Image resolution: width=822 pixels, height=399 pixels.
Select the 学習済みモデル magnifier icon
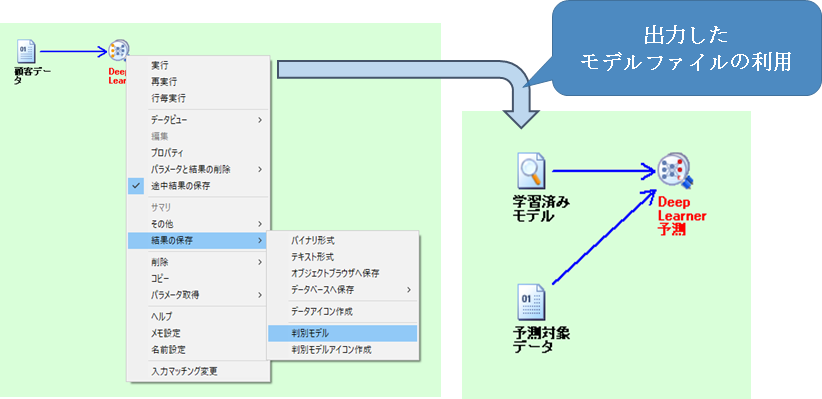pos(532,170)
